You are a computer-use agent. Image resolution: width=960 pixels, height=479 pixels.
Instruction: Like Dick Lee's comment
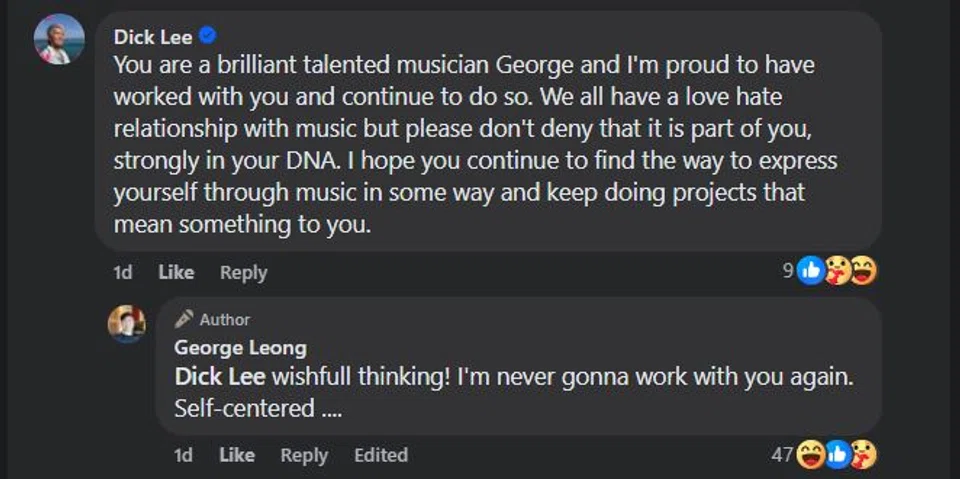pyautogui.click(x=176, y=272)
